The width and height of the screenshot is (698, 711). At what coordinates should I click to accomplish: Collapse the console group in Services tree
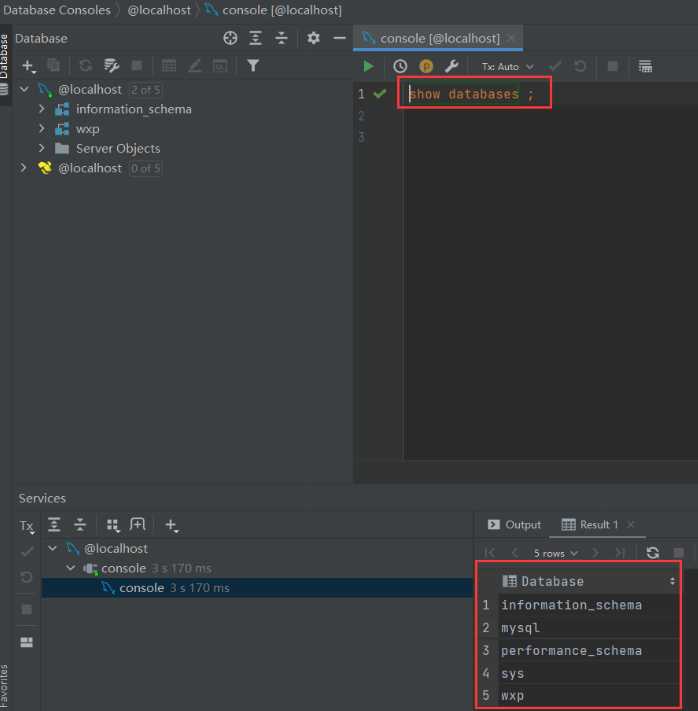70,568
